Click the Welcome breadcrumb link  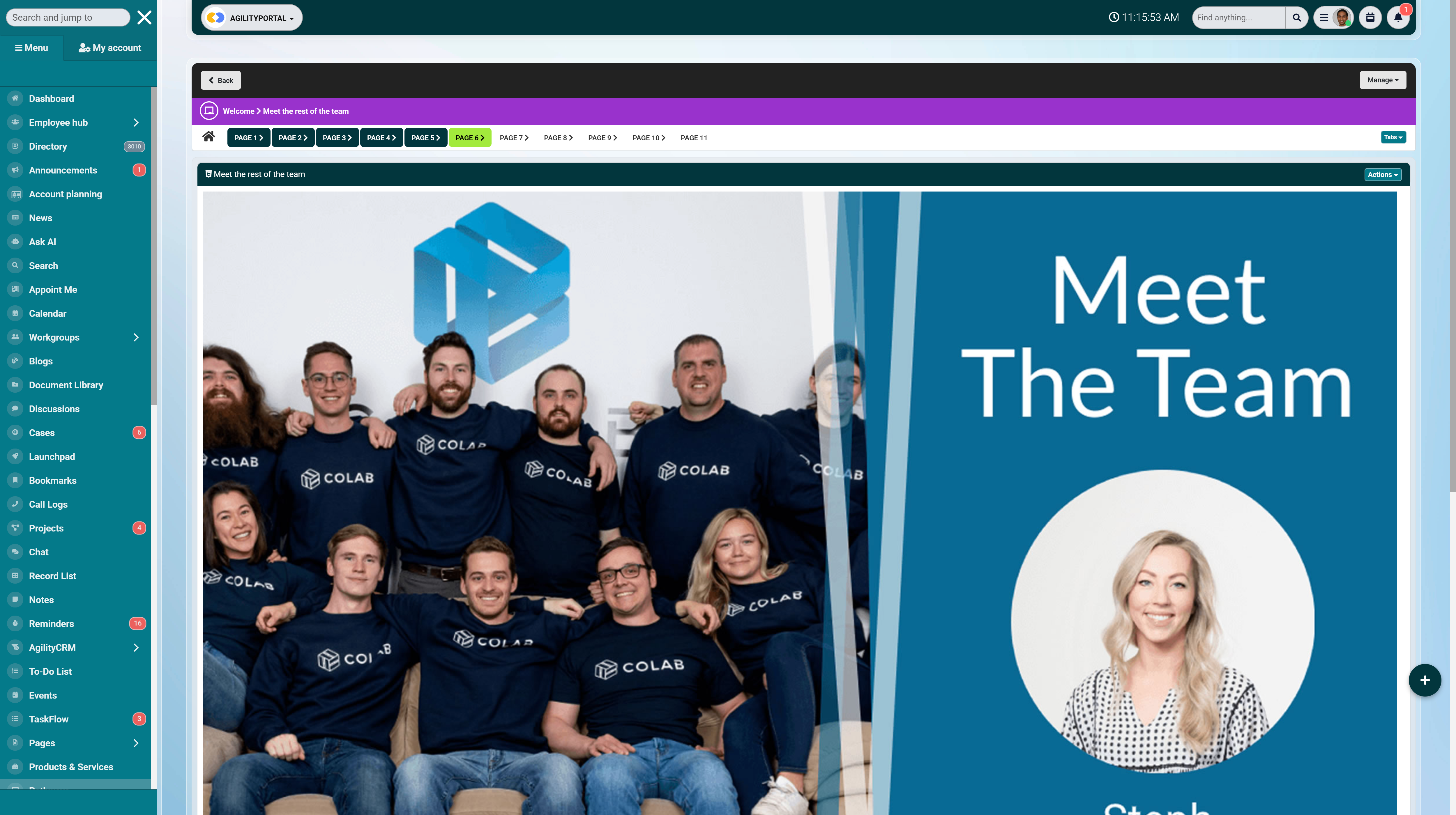(238, 111)
